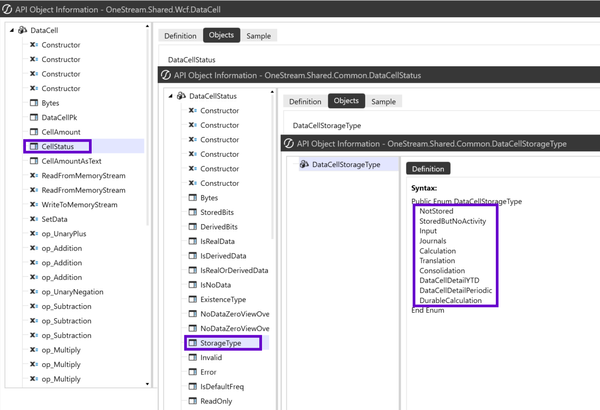Click the method icon beside SetData

33,219
